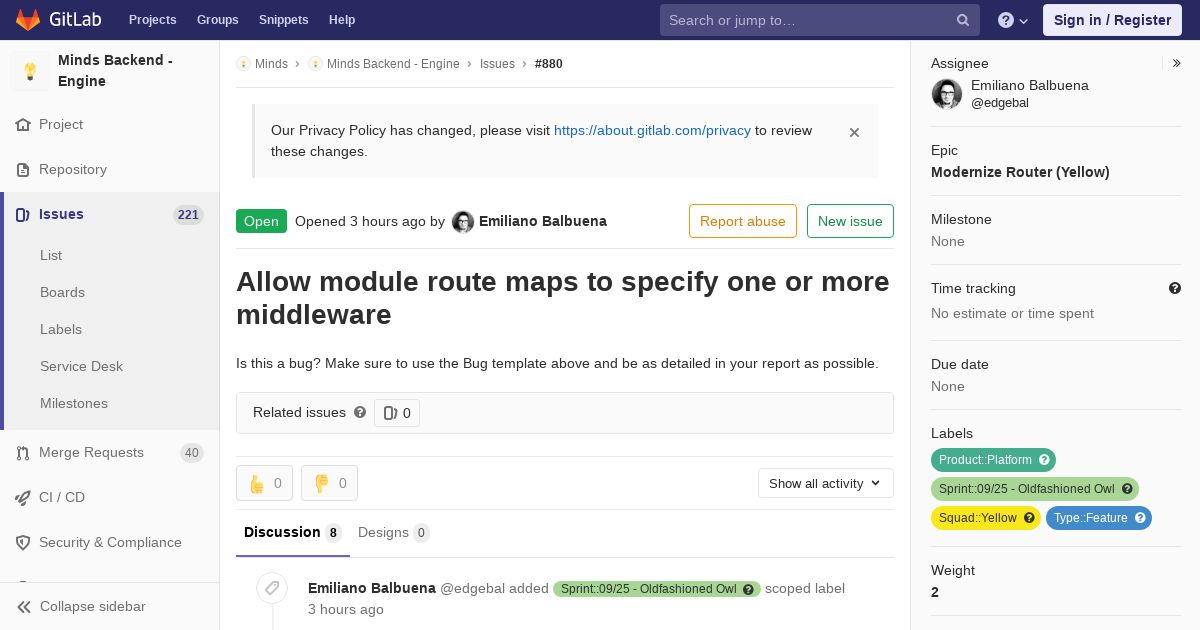The width and height of the screenshot is (1200, 630).
Task: Click the GitLab fox logo
Action: point(28,19)
